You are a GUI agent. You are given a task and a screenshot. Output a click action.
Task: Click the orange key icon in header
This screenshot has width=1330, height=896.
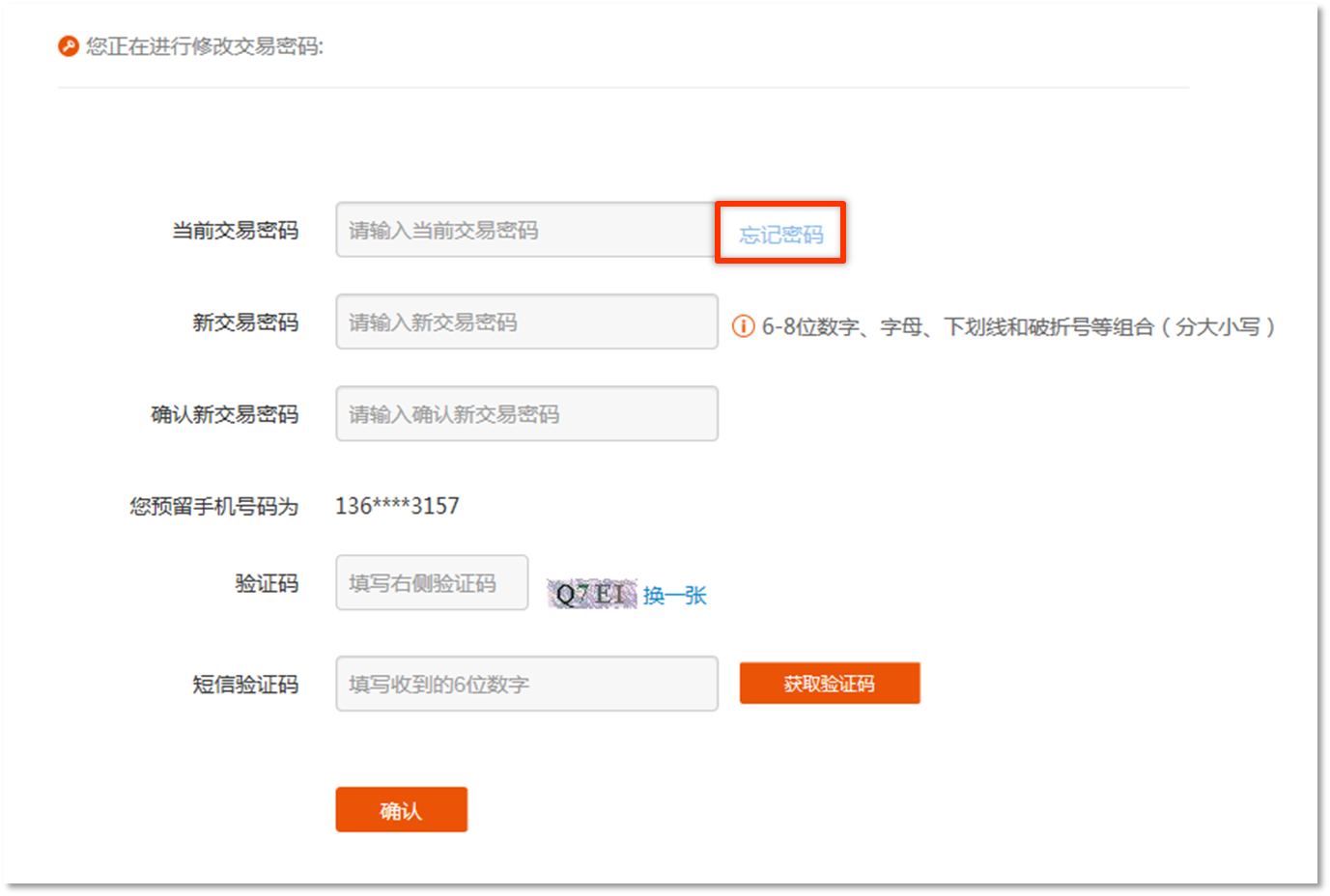[x=68, y=46]
